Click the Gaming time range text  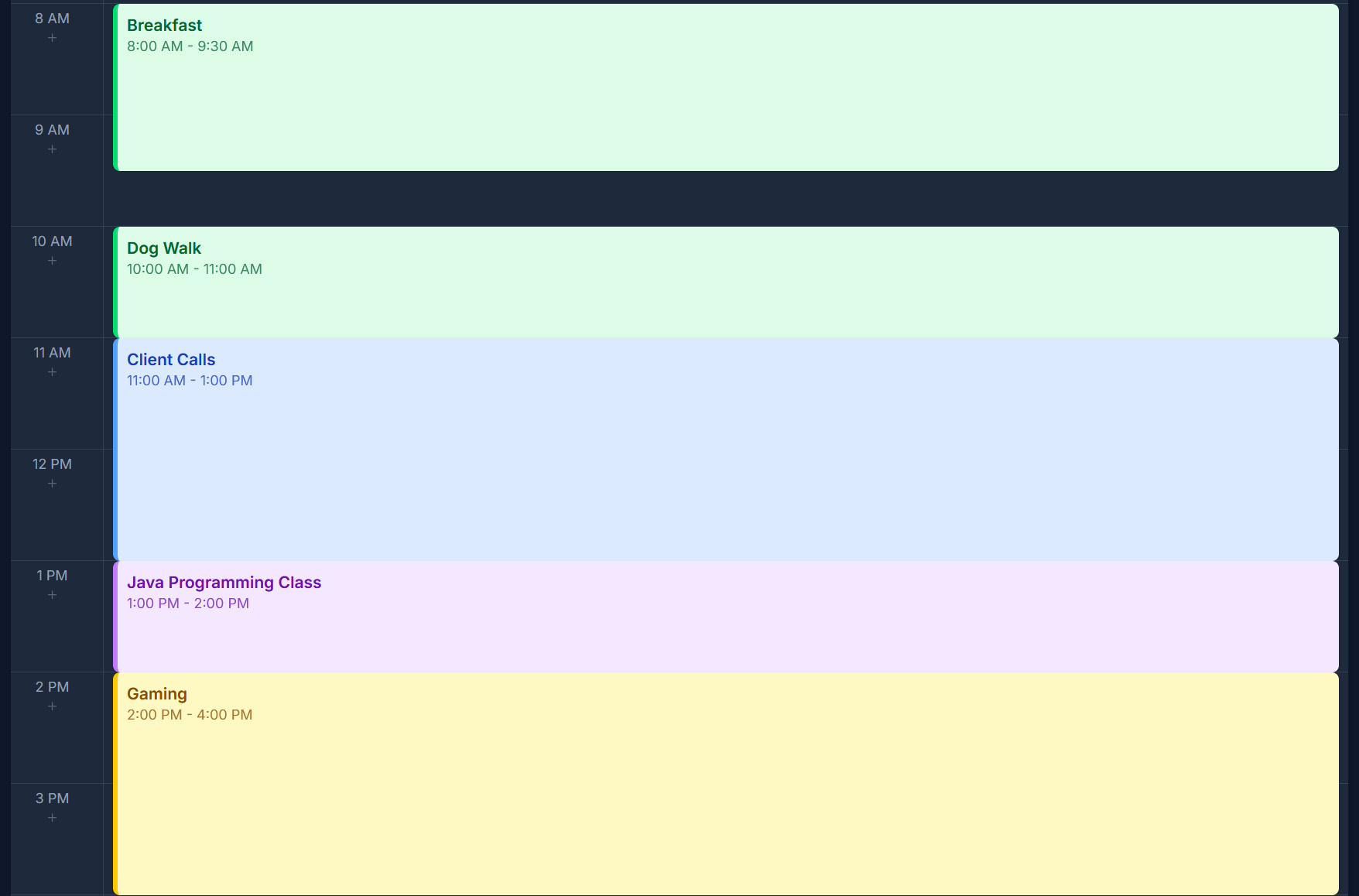[190, 714]
